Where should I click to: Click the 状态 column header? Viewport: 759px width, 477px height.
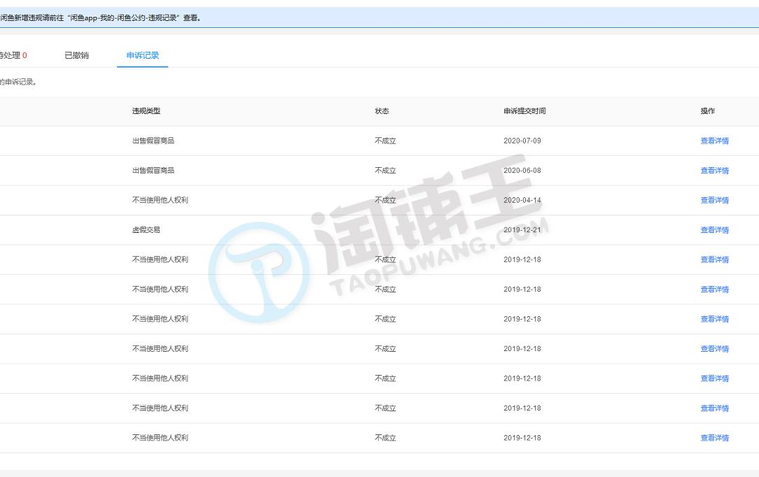click(382, 111)
